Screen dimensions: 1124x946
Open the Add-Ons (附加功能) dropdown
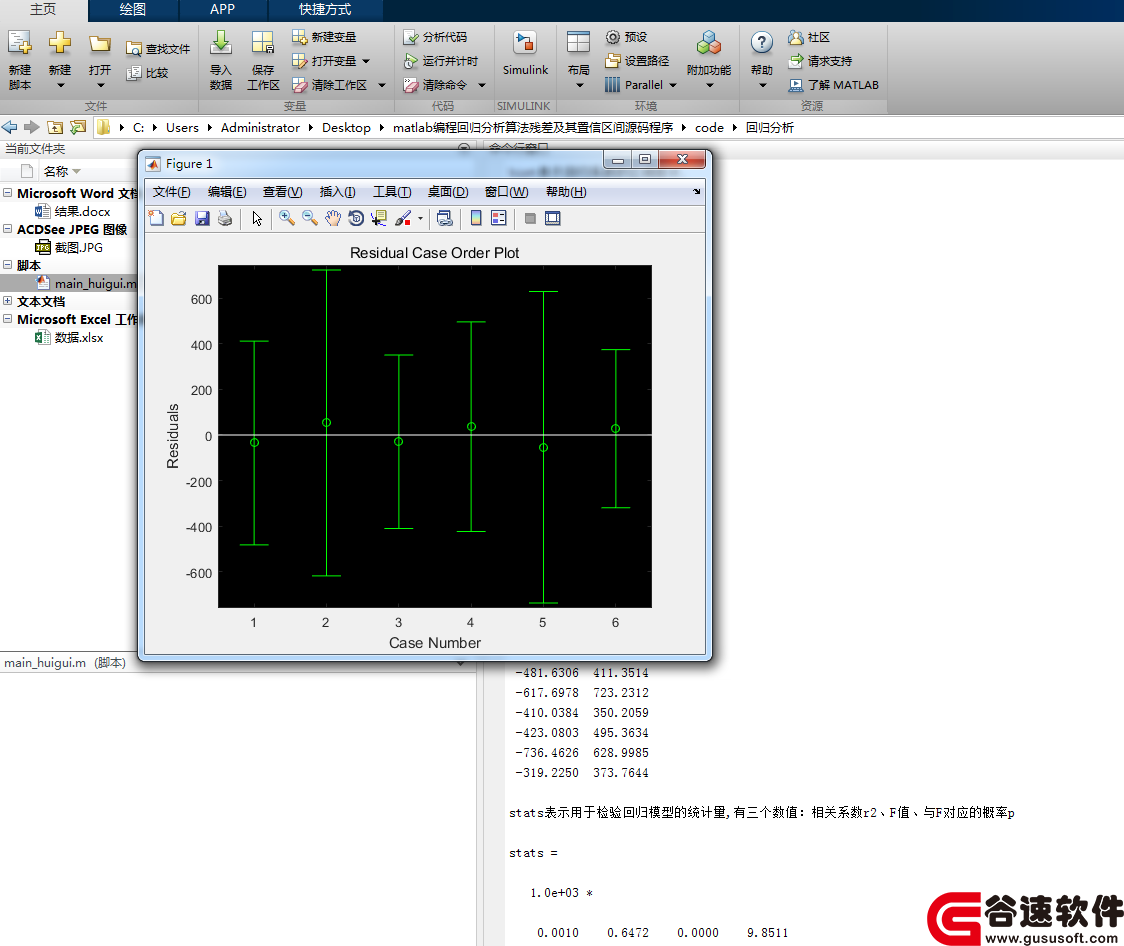tap(710, 85)
